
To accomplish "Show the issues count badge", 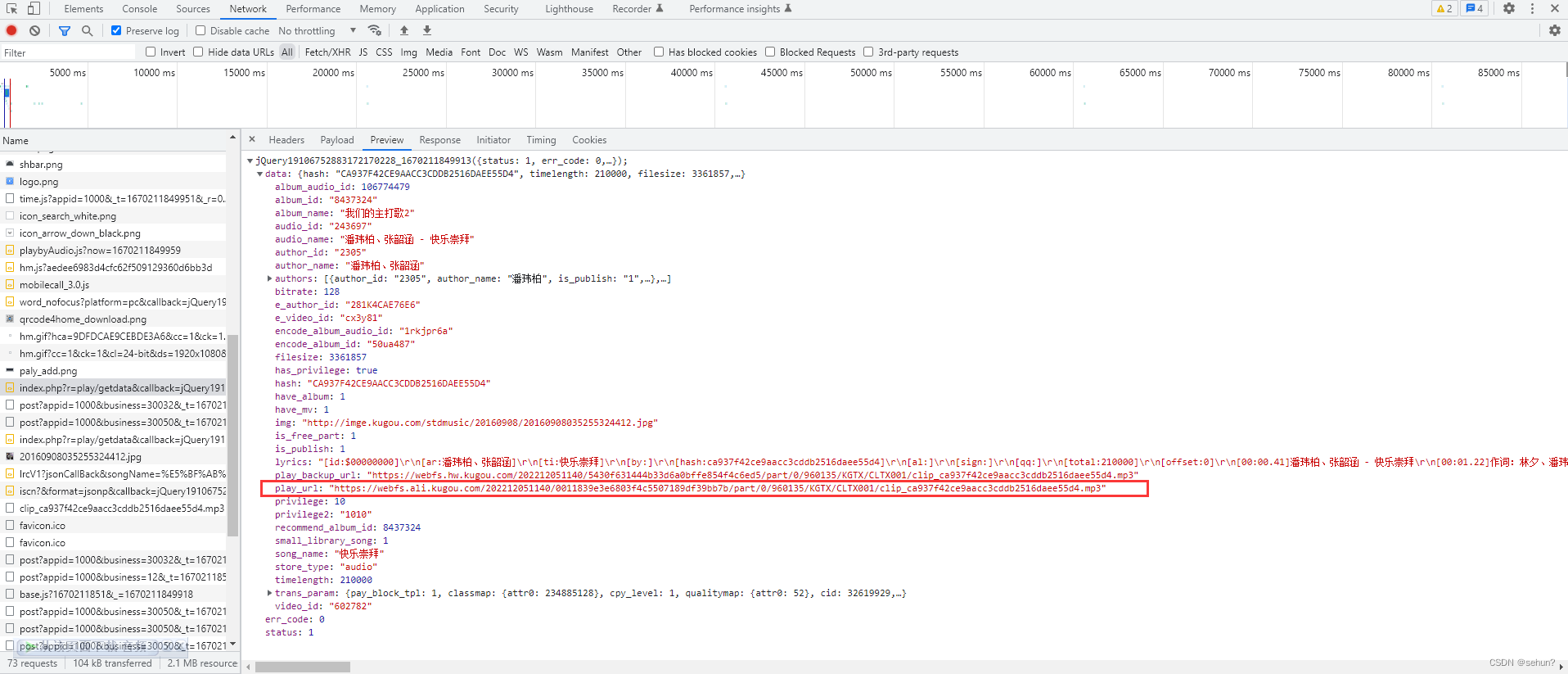I will point(1474,8).
